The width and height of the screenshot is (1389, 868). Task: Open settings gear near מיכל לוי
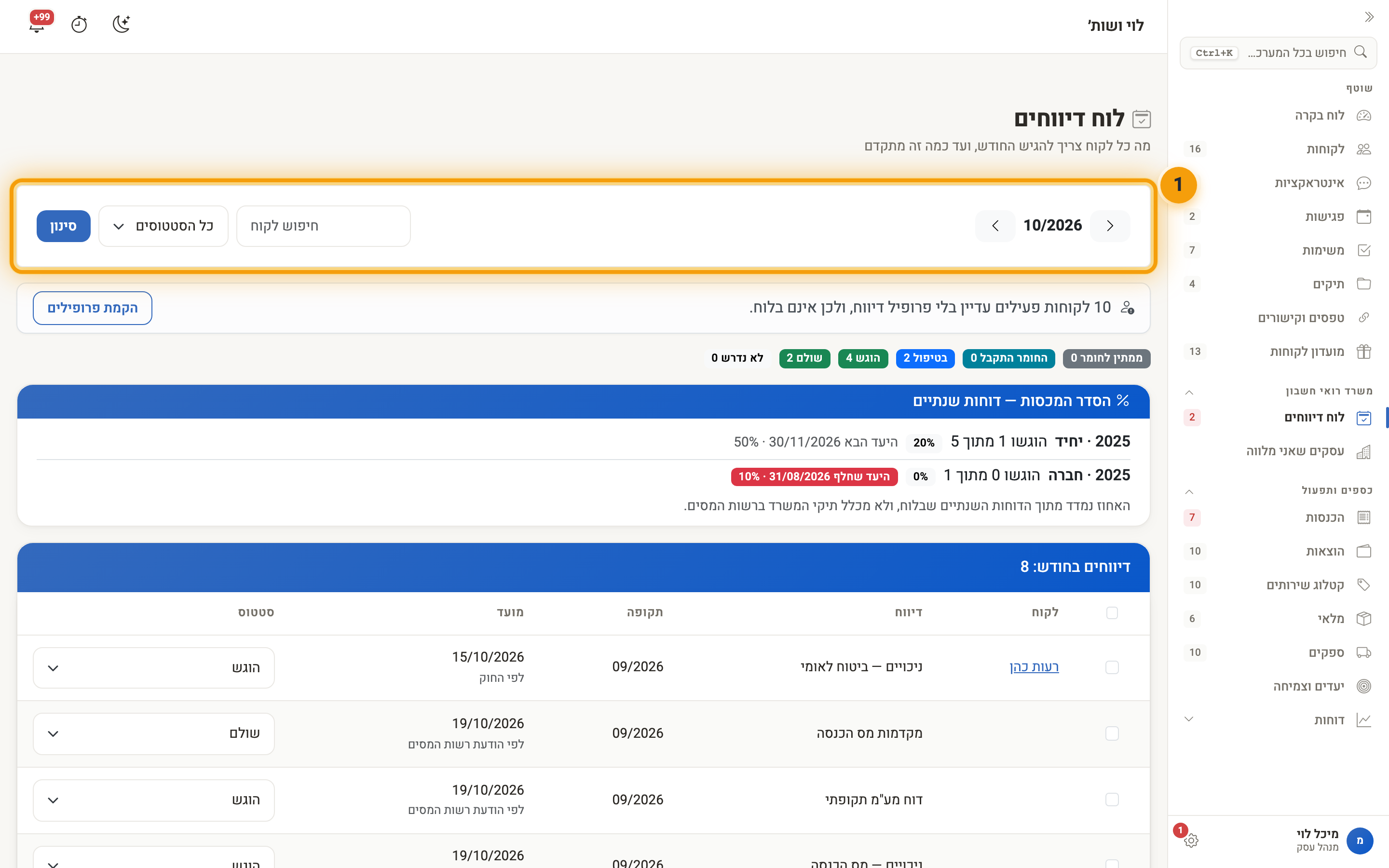(x=1191, y=841)
